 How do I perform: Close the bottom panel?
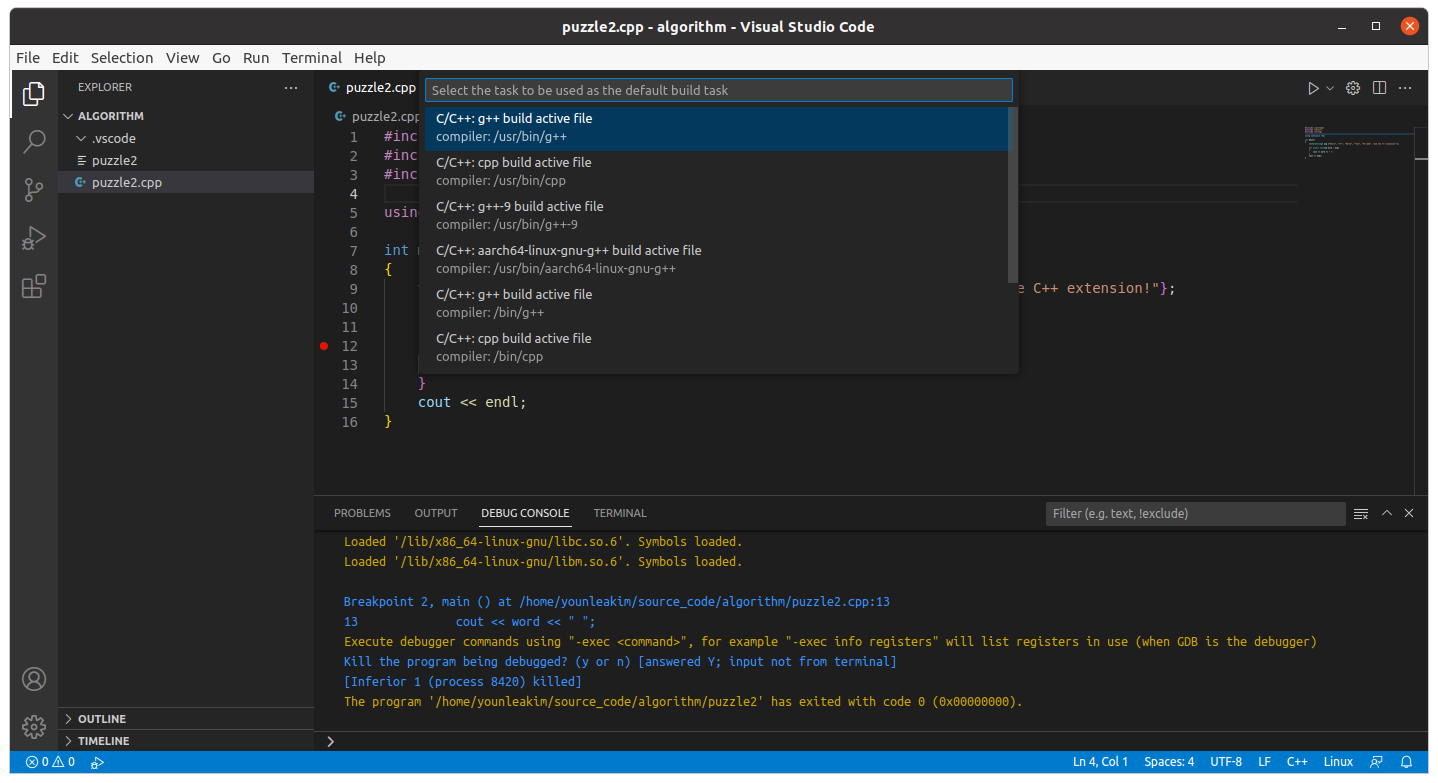click(1409, 513)
